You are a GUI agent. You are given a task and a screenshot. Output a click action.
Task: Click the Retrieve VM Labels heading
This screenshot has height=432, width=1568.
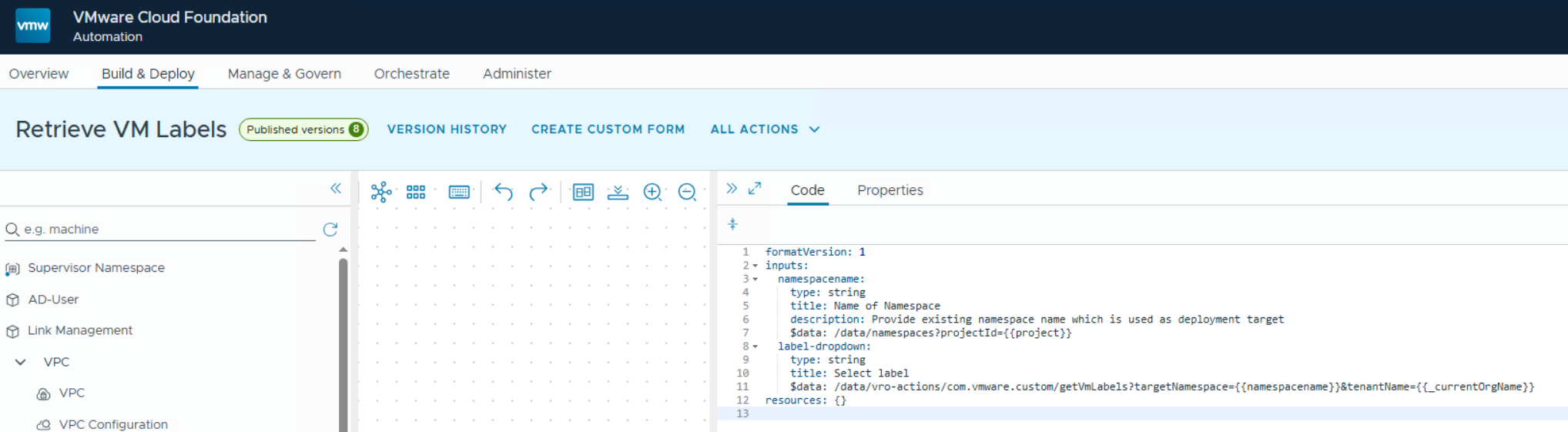click(121, 129)
